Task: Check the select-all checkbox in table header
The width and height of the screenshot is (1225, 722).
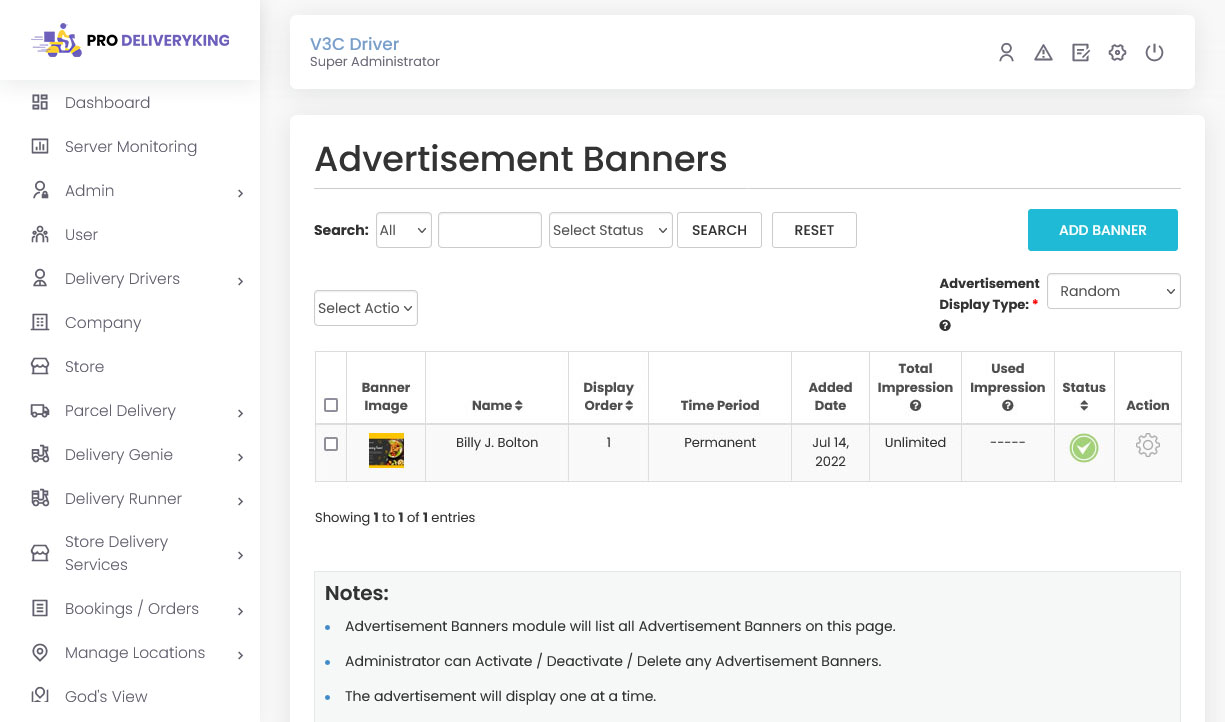Action: point(331,405)
